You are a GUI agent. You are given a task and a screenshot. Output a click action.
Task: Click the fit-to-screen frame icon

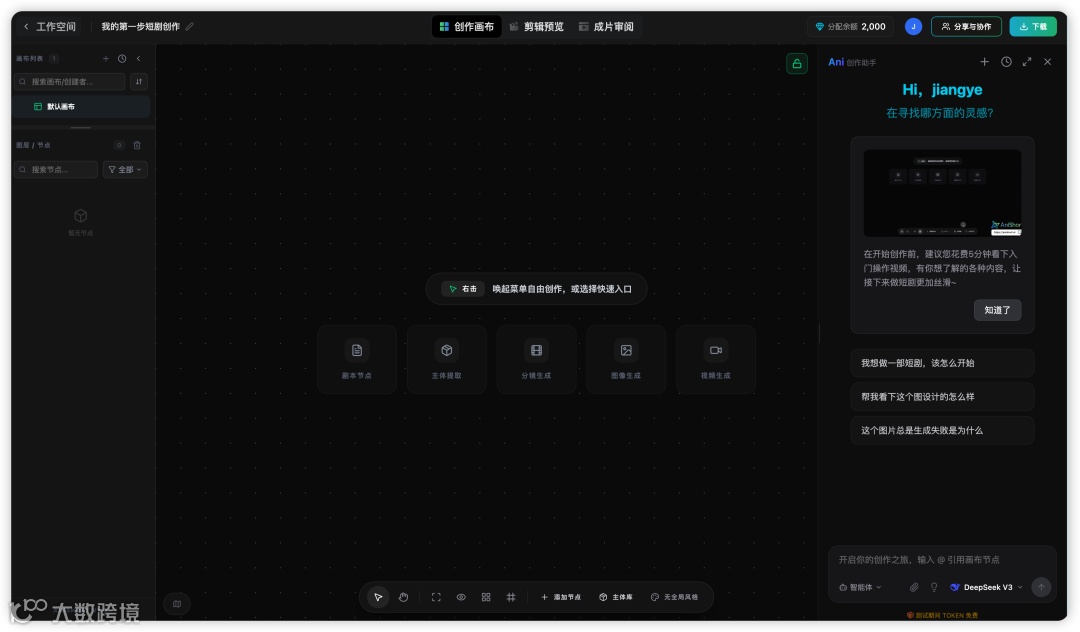pyautogui.click(x=436, y=597)
